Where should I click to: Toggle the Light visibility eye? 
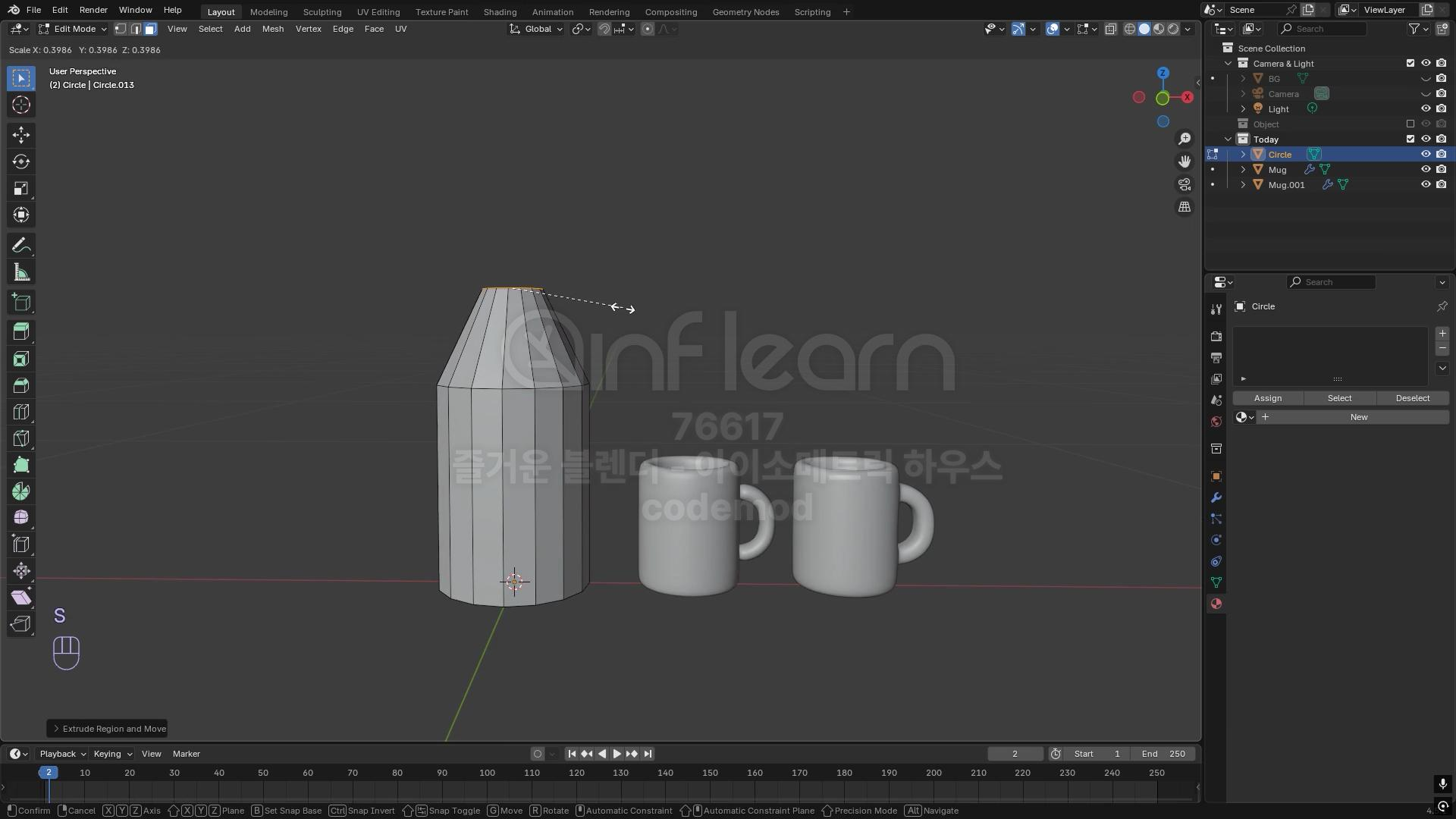pos(1426,109)
